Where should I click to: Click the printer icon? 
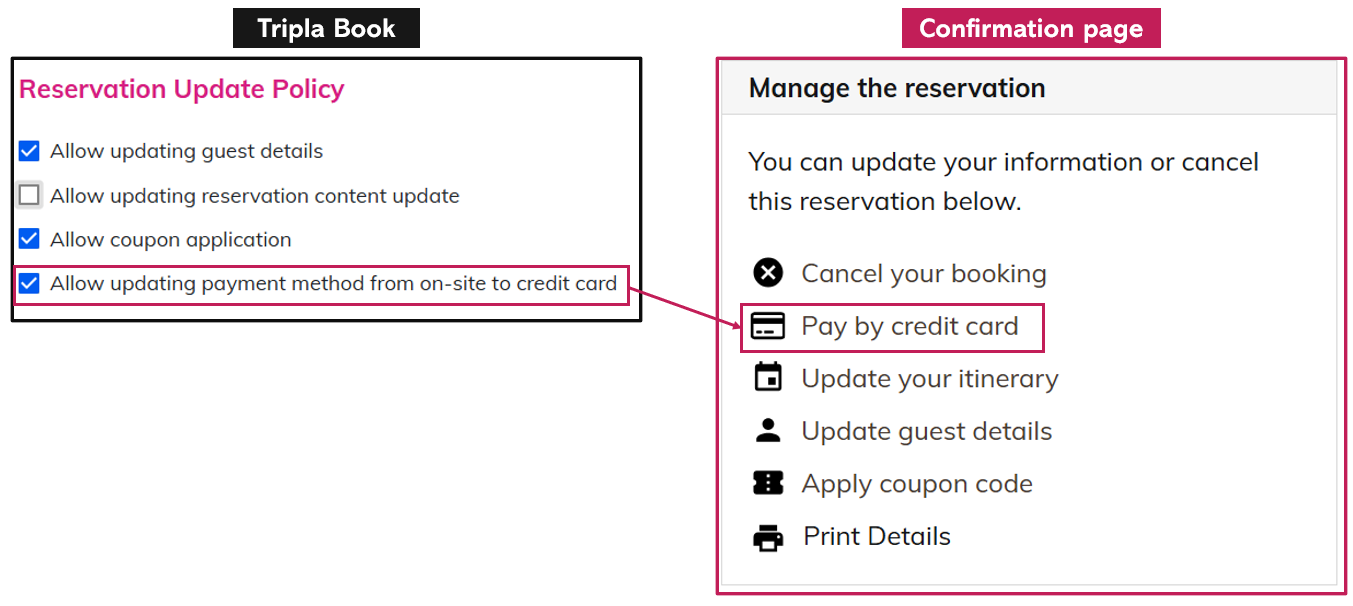click(x=768, y=537)
